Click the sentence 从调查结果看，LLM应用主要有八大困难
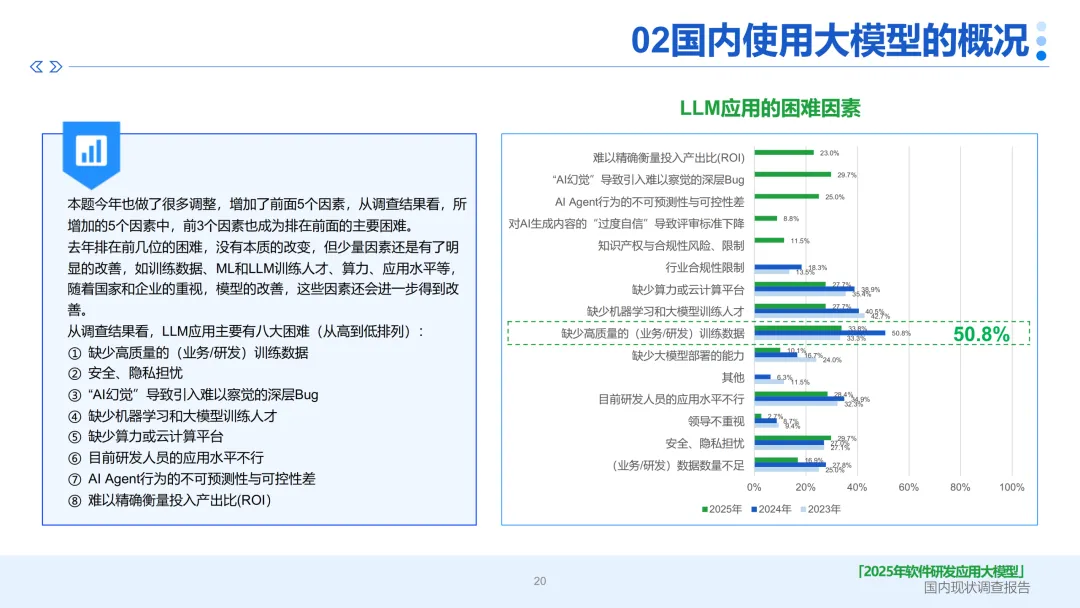The image size is (1080, 608). 245,331
